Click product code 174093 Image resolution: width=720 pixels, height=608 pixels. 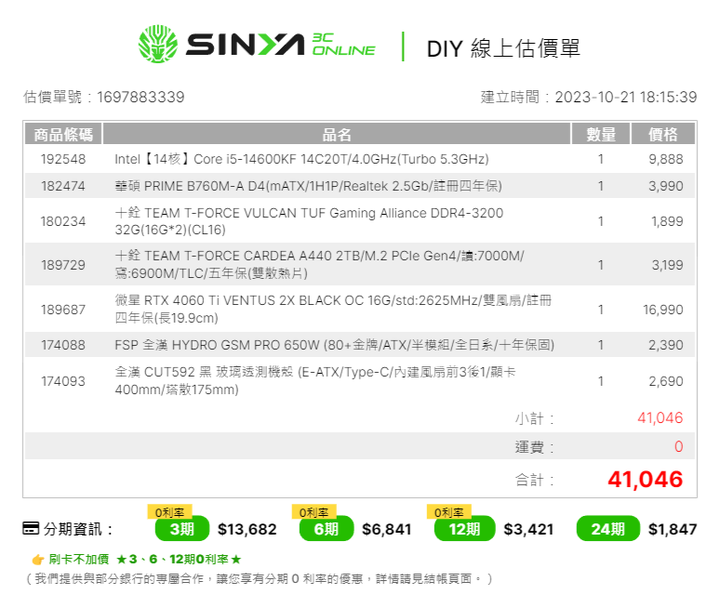point(63,381)
